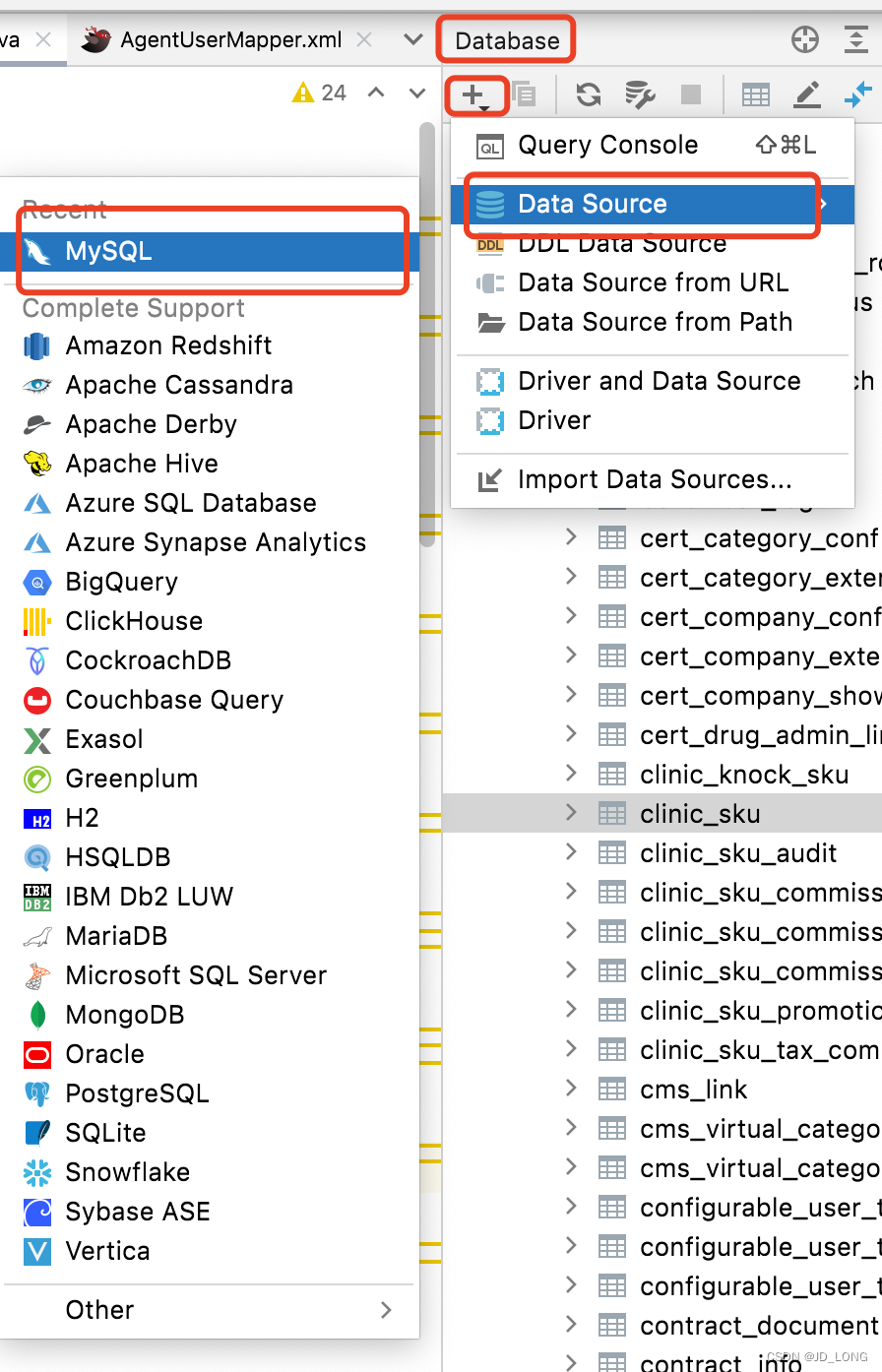Choose Data Source from Path

coord(652,322)
